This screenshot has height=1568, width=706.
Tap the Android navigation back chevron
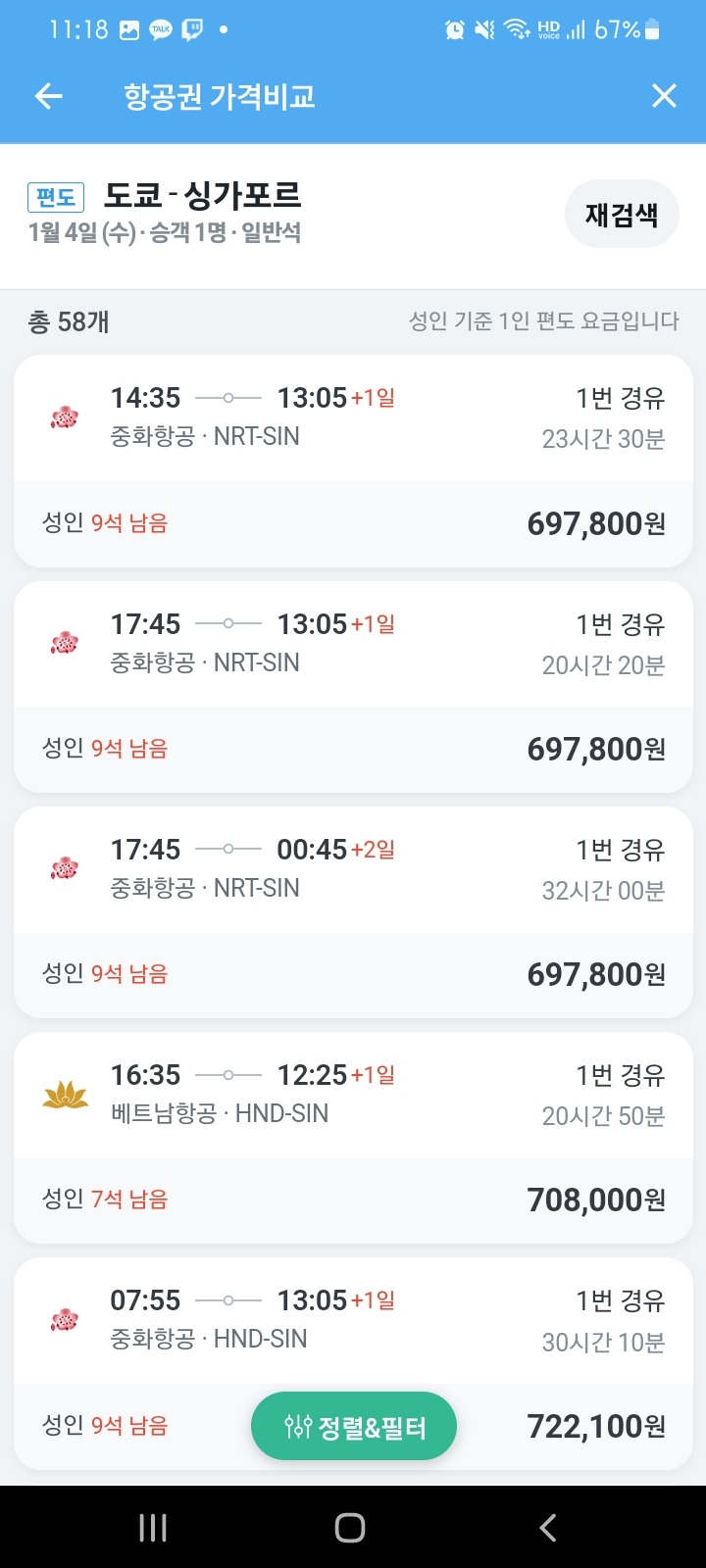[x=548, y=1527]
